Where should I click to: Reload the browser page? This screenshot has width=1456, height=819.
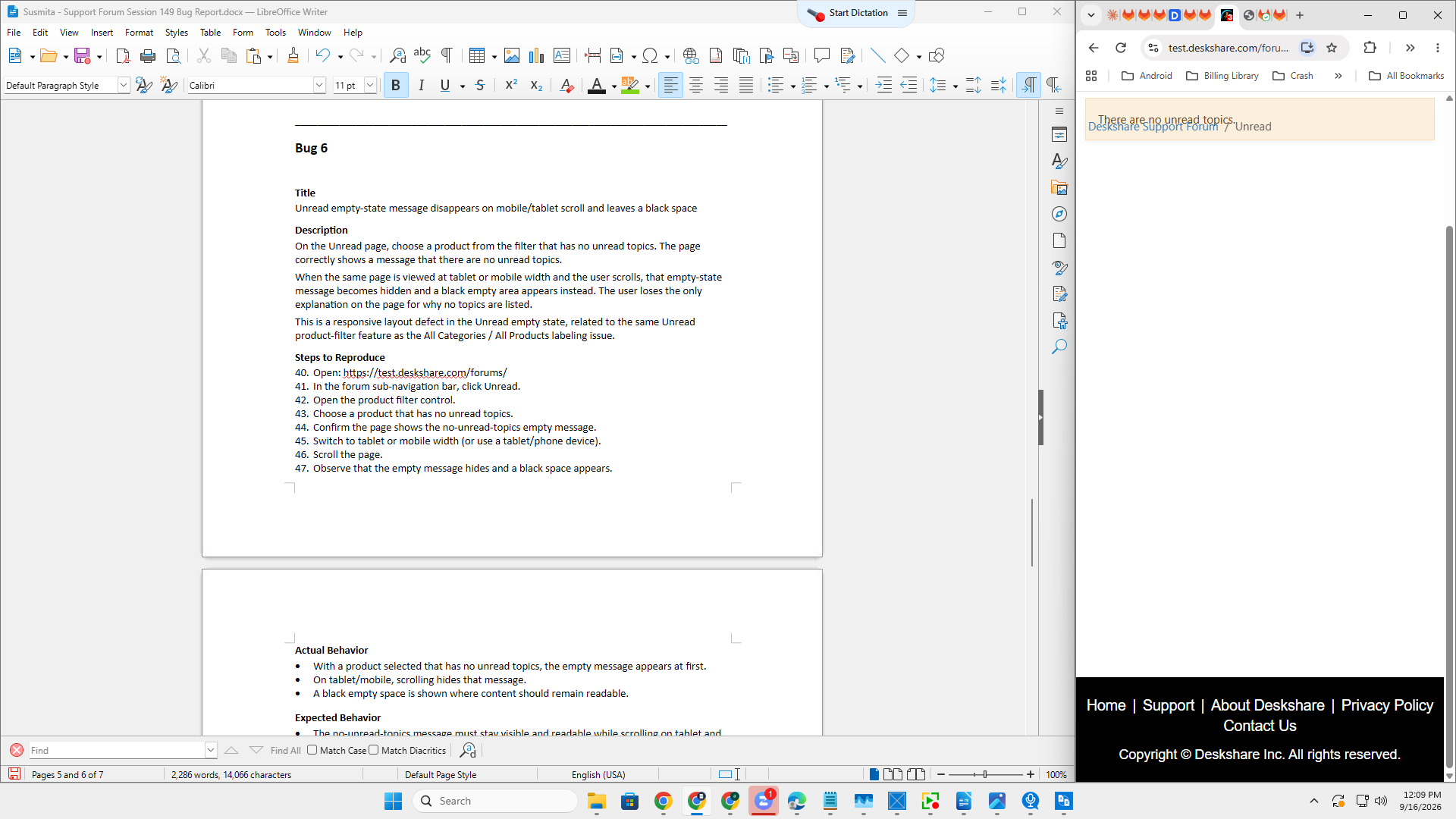(x=1121, y=48)
